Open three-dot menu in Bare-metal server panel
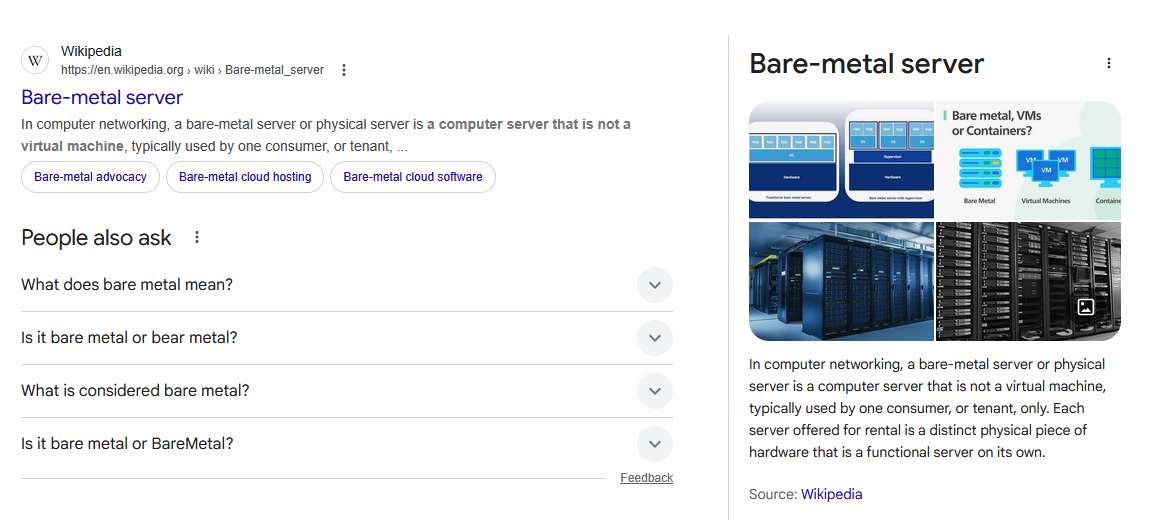 pos(1109,63)
